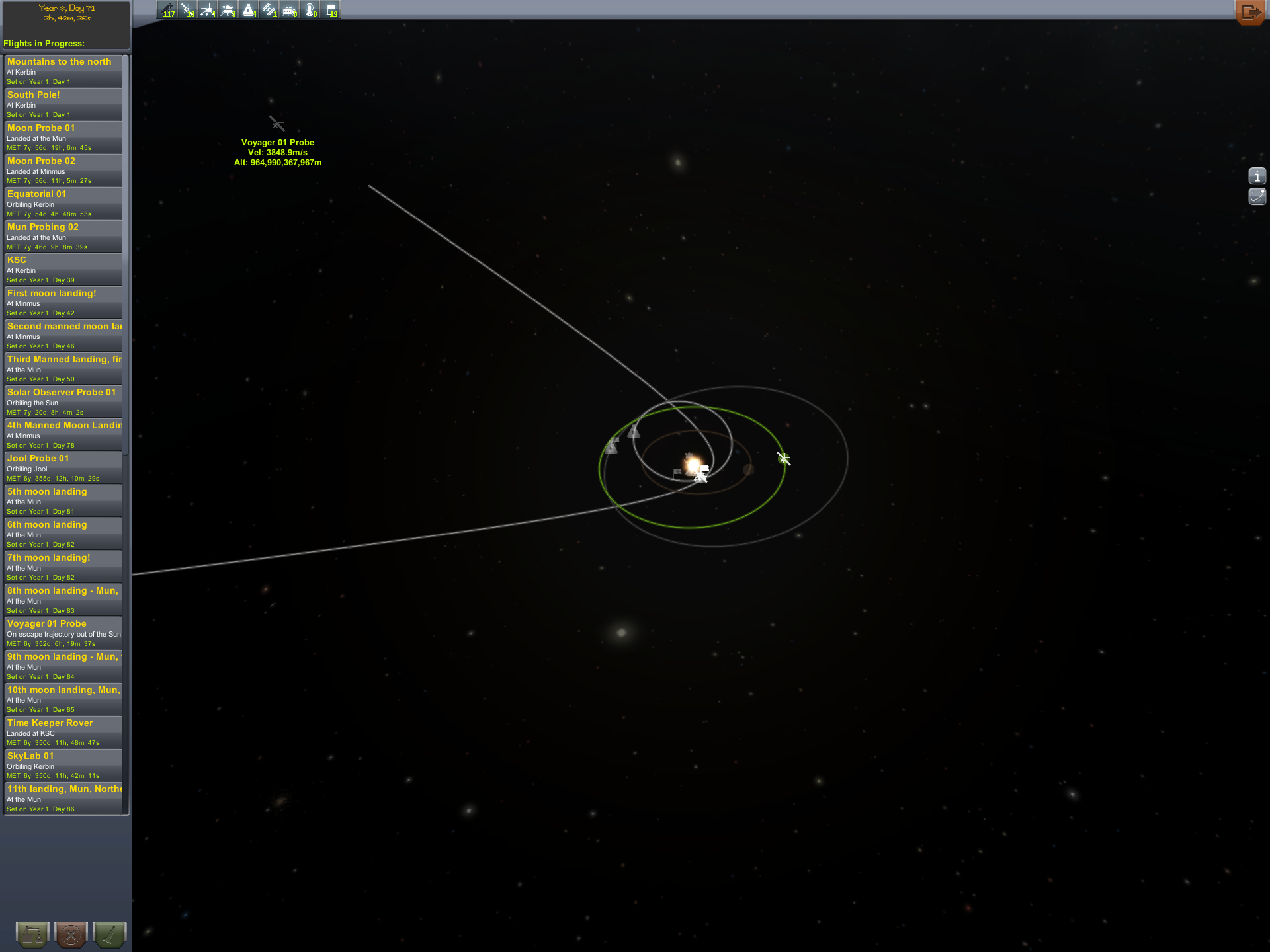Select 9th moon landing - Mun entry
Viewport: 1270px width, 952px height.
click(63, 666)
